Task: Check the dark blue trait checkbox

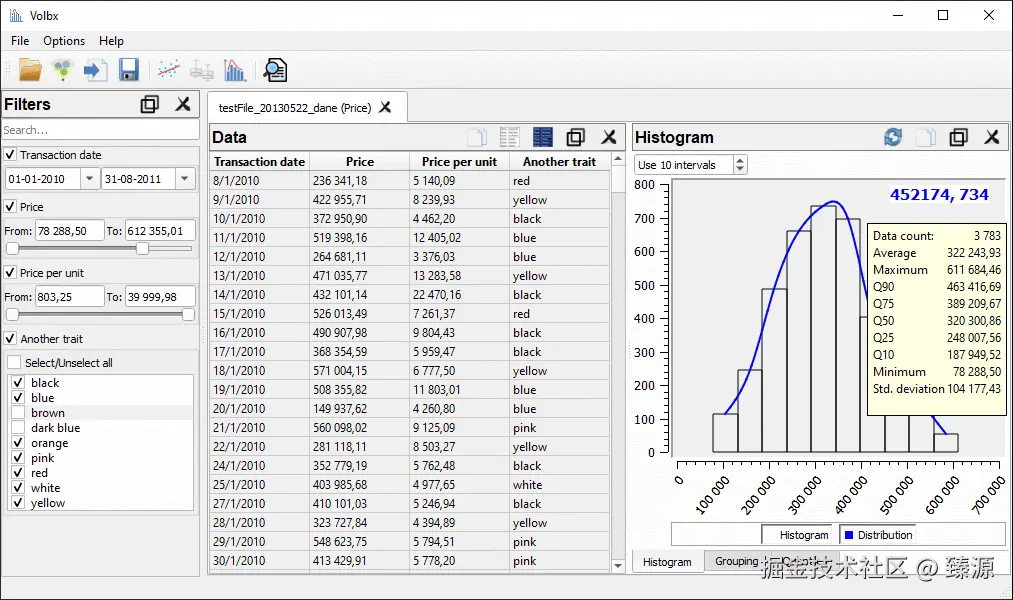Action: tap(18, 428)
